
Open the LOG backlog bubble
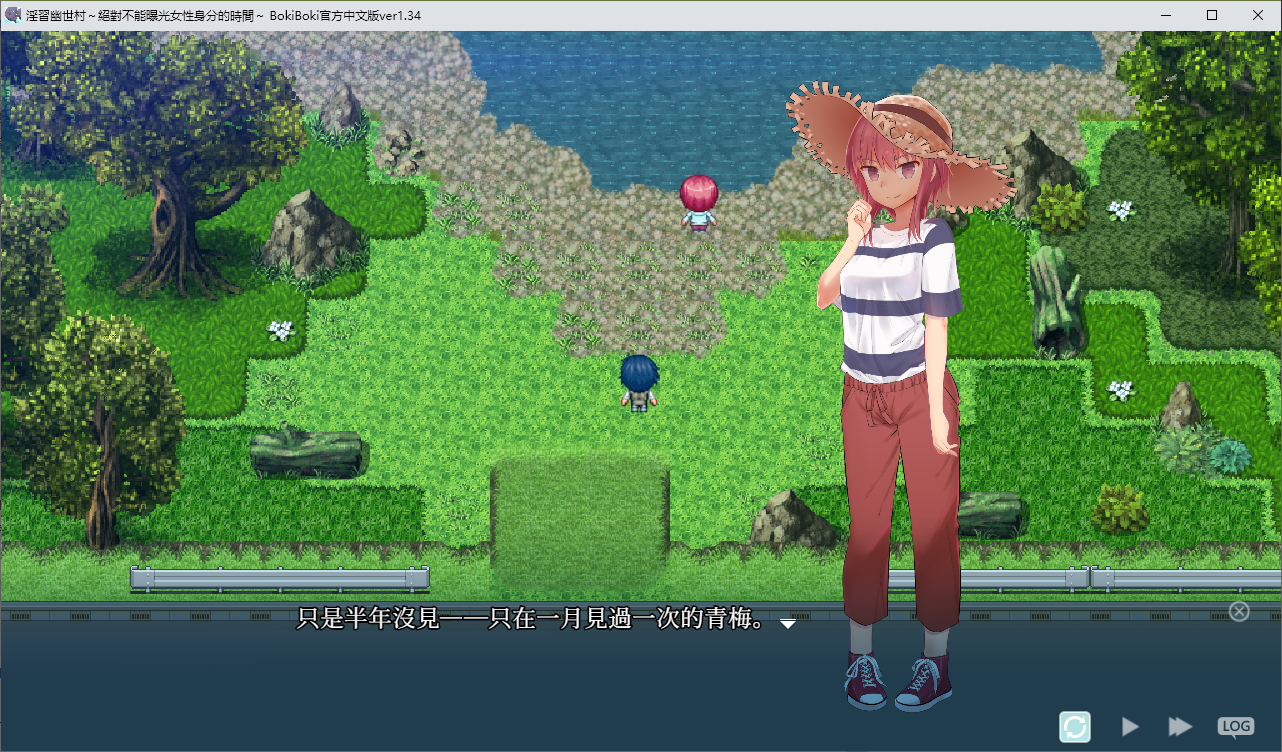1236,726
